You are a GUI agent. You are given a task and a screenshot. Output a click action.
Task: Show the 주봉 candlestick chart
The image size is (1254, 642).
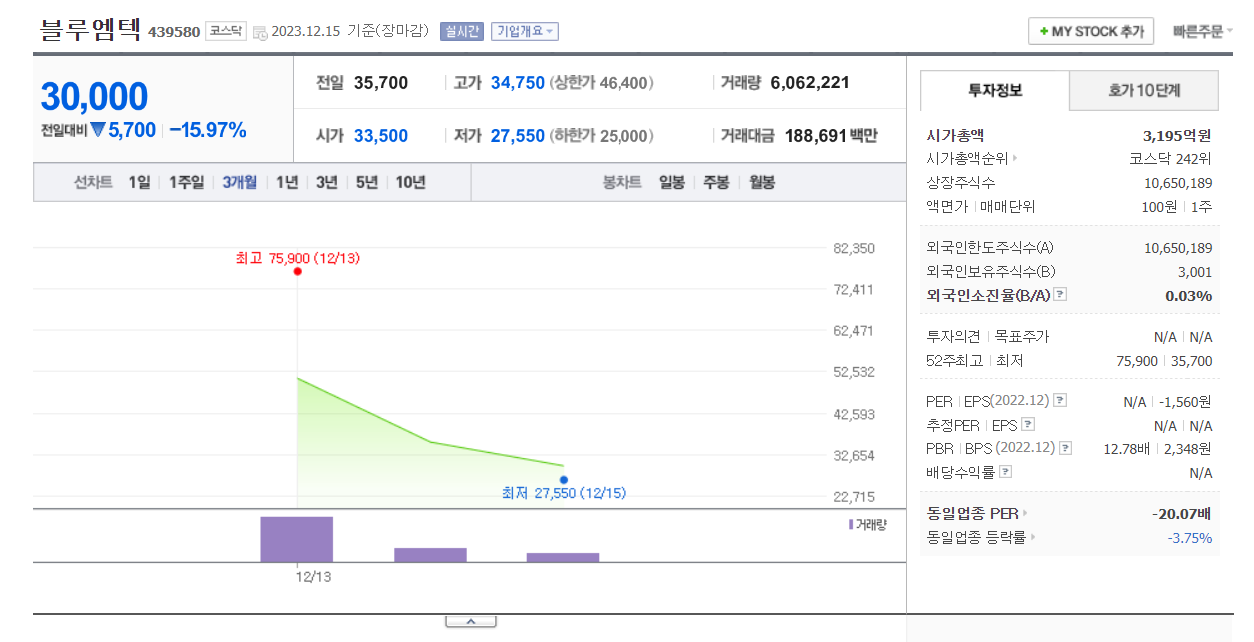[x=716, y=182]
